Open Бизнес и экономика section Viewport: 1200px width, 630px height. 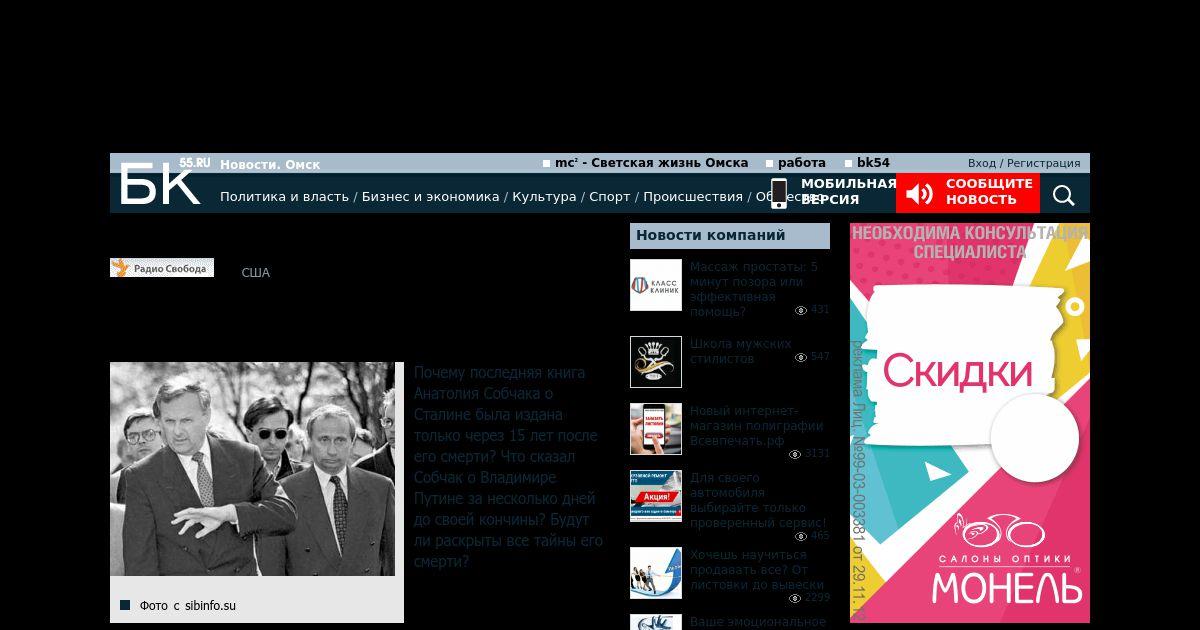(430, 197)
